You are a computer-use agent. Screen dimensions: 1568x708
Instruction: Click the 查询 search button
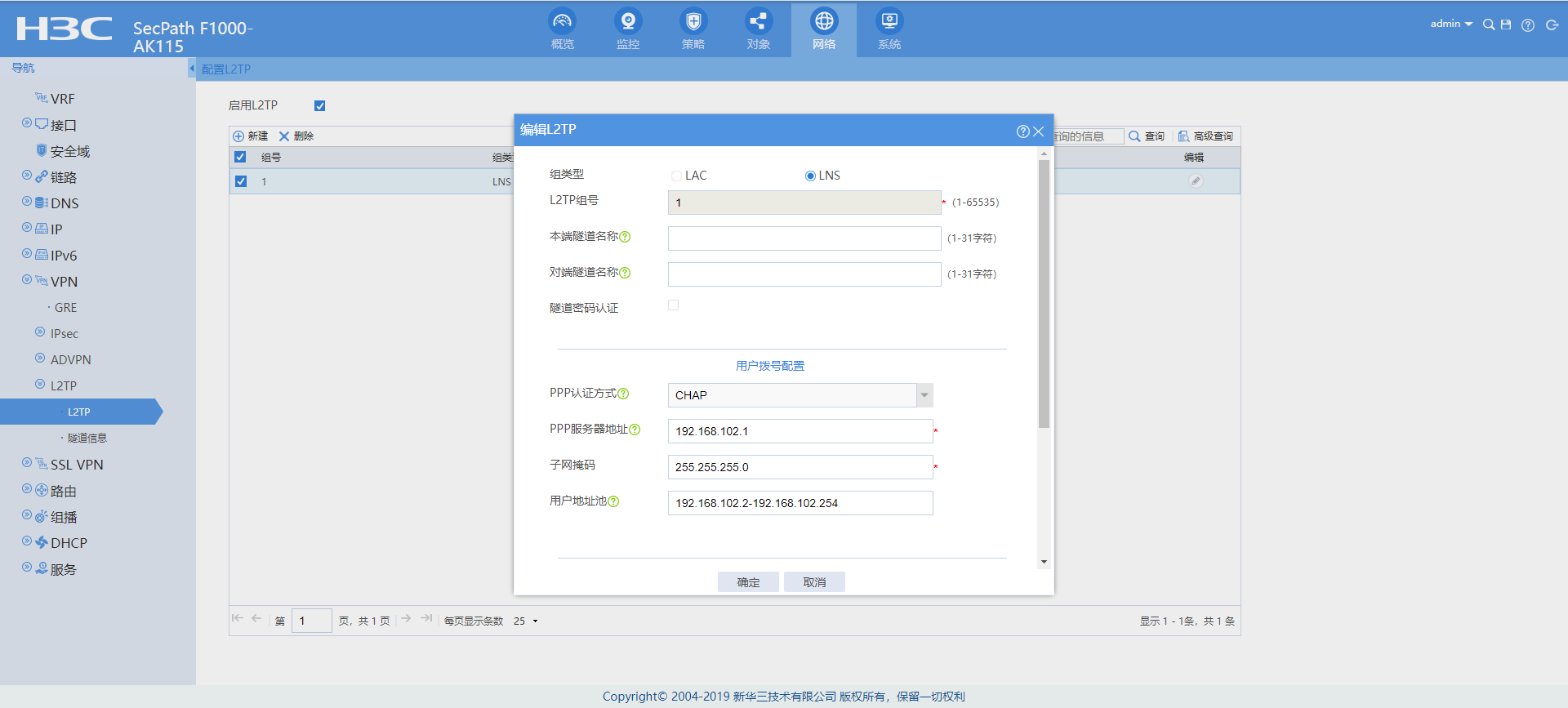1147,136
